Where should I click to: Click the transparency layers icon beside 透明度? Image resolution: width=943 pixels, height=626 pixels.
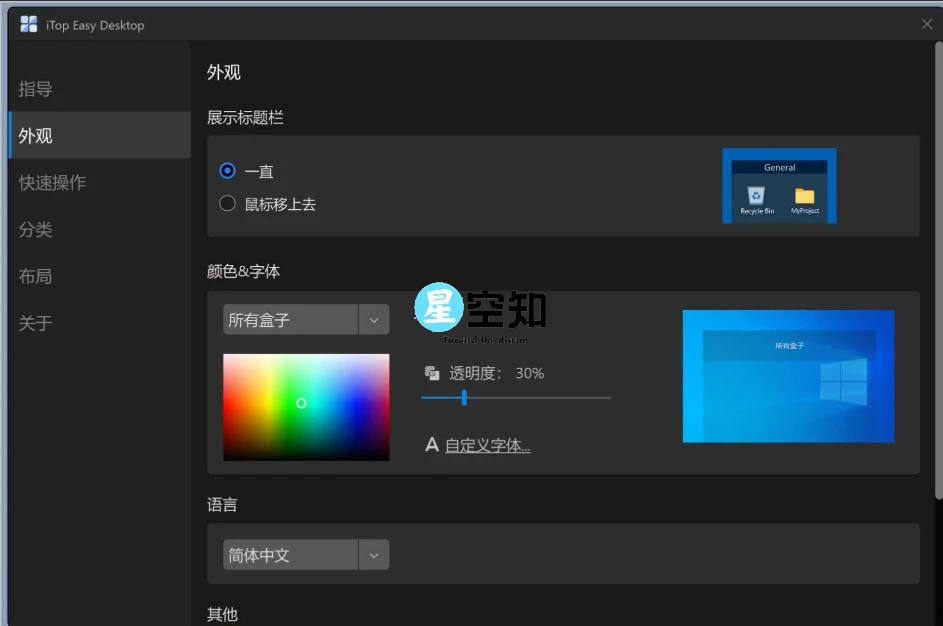tap(432, 372)
